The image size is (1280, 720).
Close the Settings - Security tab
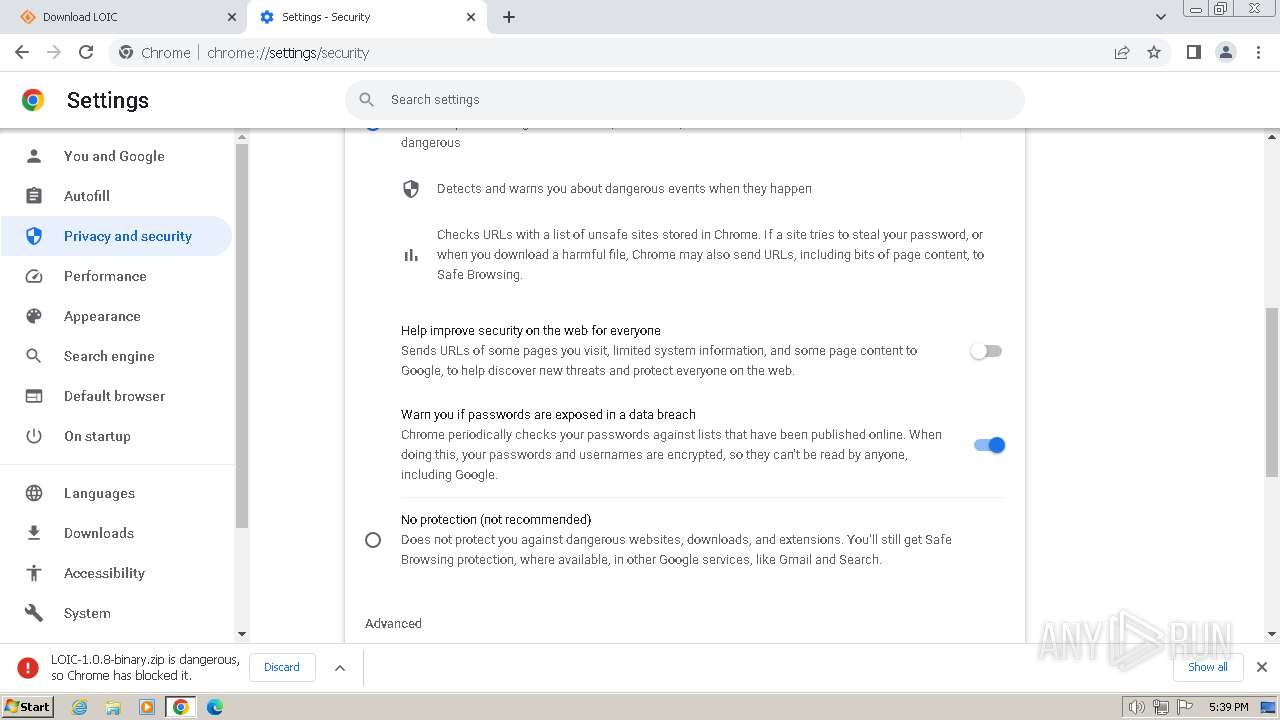tap(471, 17)
